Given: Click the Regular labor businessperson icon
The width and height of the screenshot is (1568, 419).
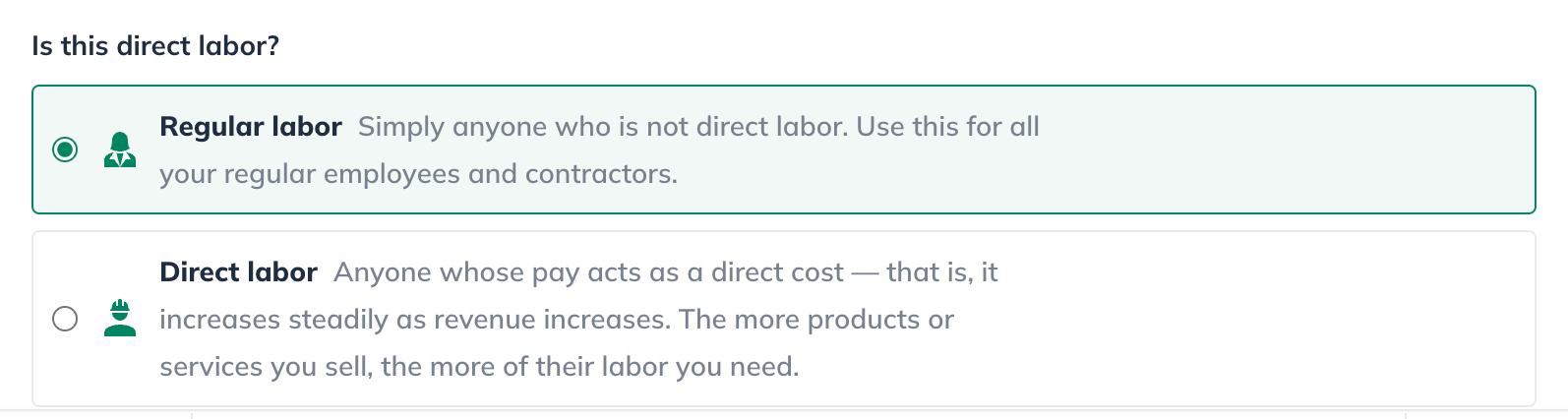Looking at the screenshot, I should pos(120,150).
